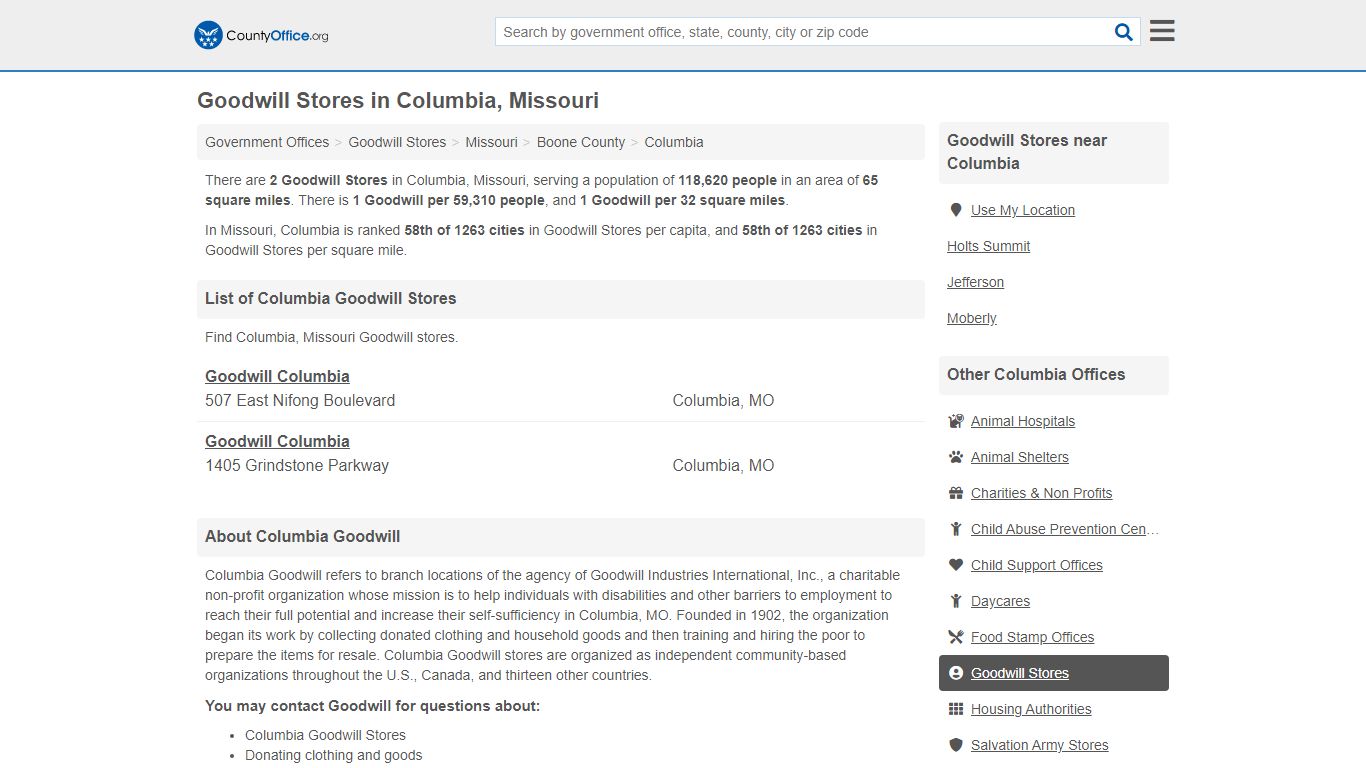Click the Other Columbia Offices heading

point(1036,374)
